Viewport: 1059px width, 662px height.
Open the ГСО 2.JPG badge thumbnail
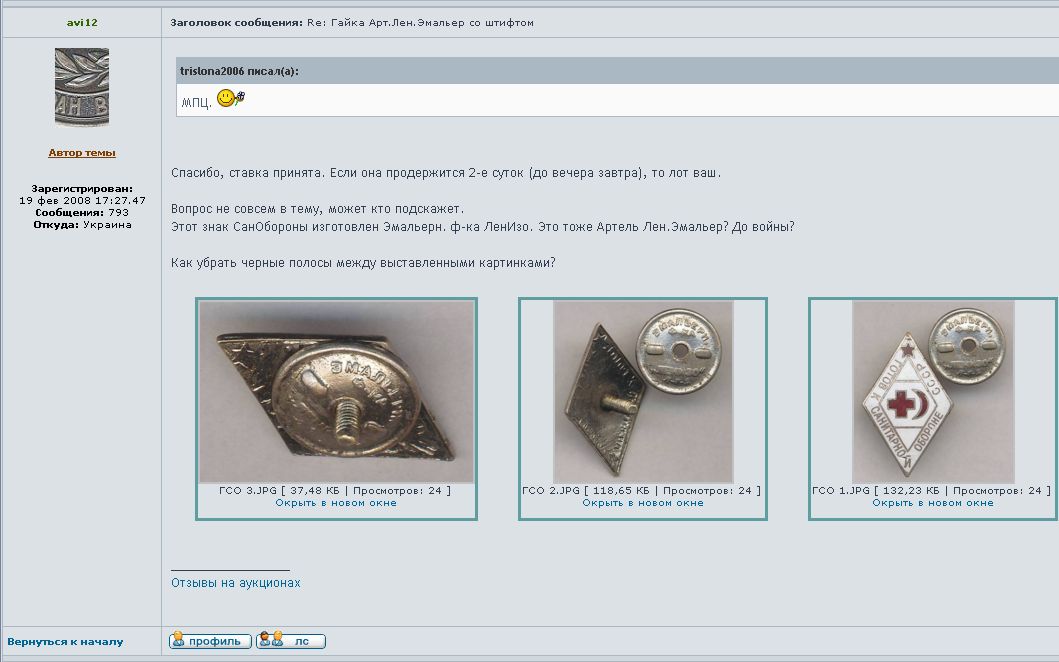coord(643,392)
